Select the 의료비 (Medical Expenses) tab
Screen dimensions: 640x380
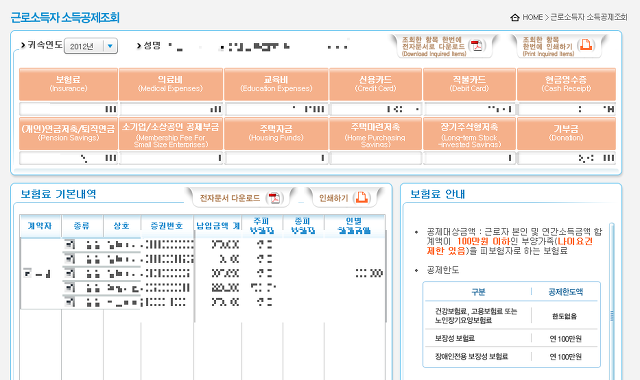point(171,84)
